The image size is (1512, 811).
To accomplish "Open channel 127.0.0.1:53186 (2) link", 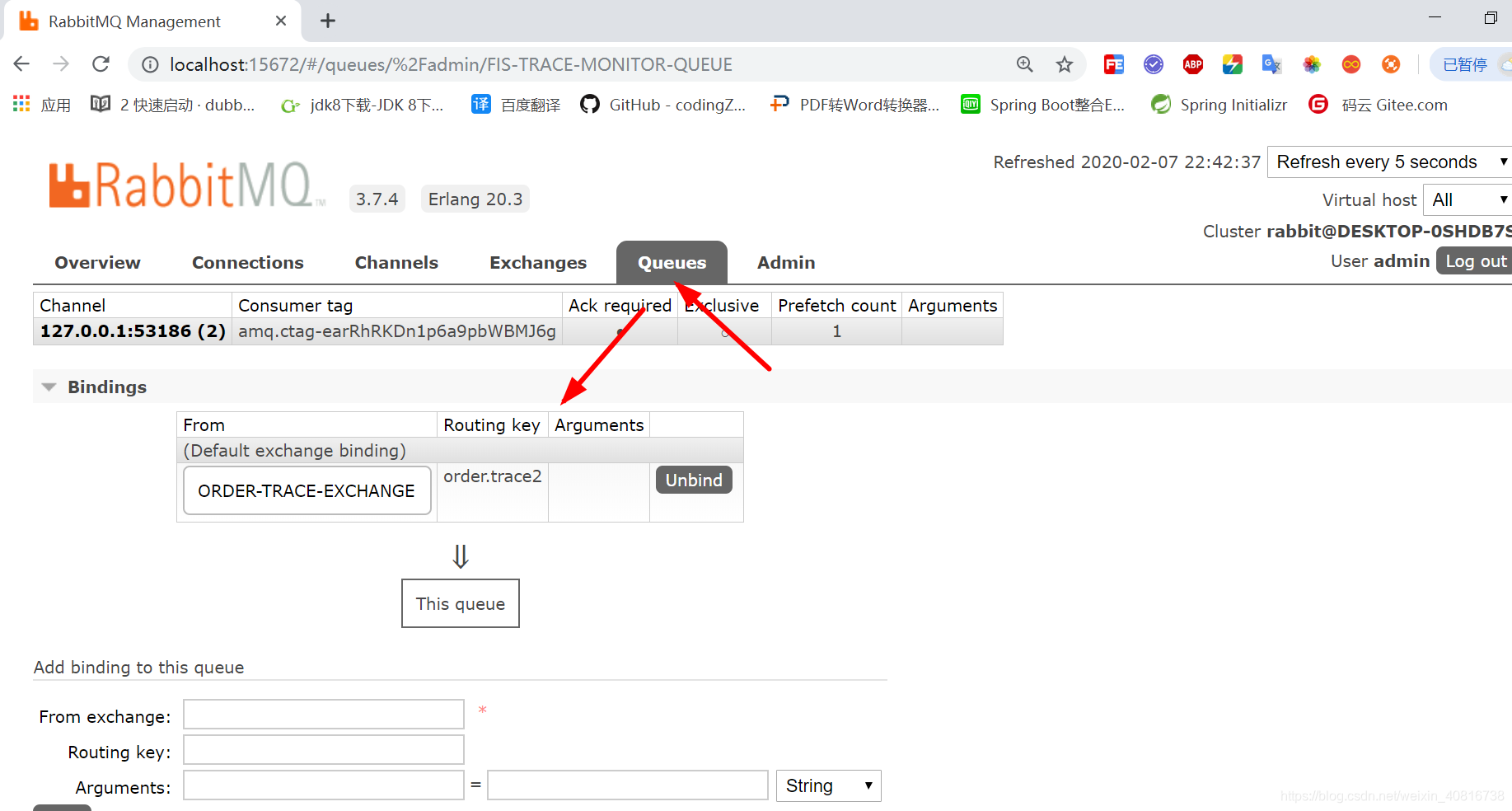I will tap(133, 330).
